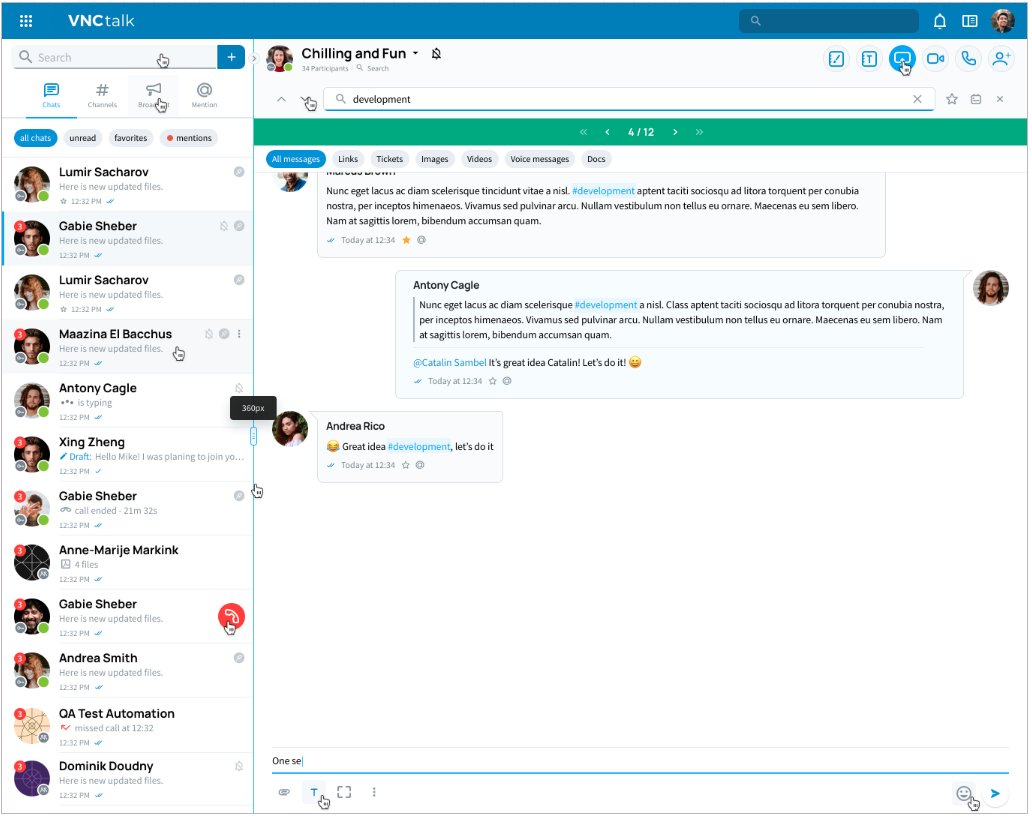Switch to the Channels tab
This screenshot has width=1032, height=817.
[x=102, y=95]
